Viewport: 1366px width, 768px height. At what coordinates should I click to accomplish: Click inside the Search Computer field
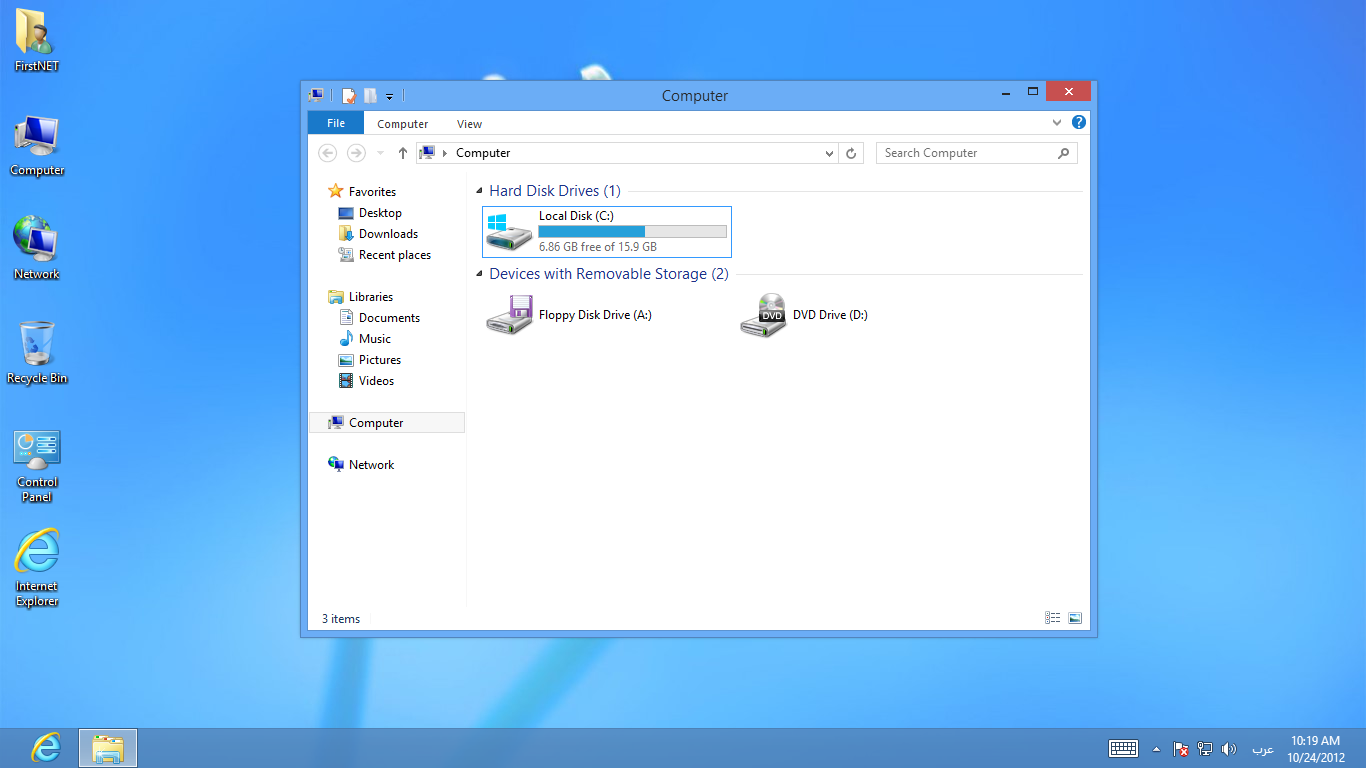pyautogui.click(x=960, y=152)
